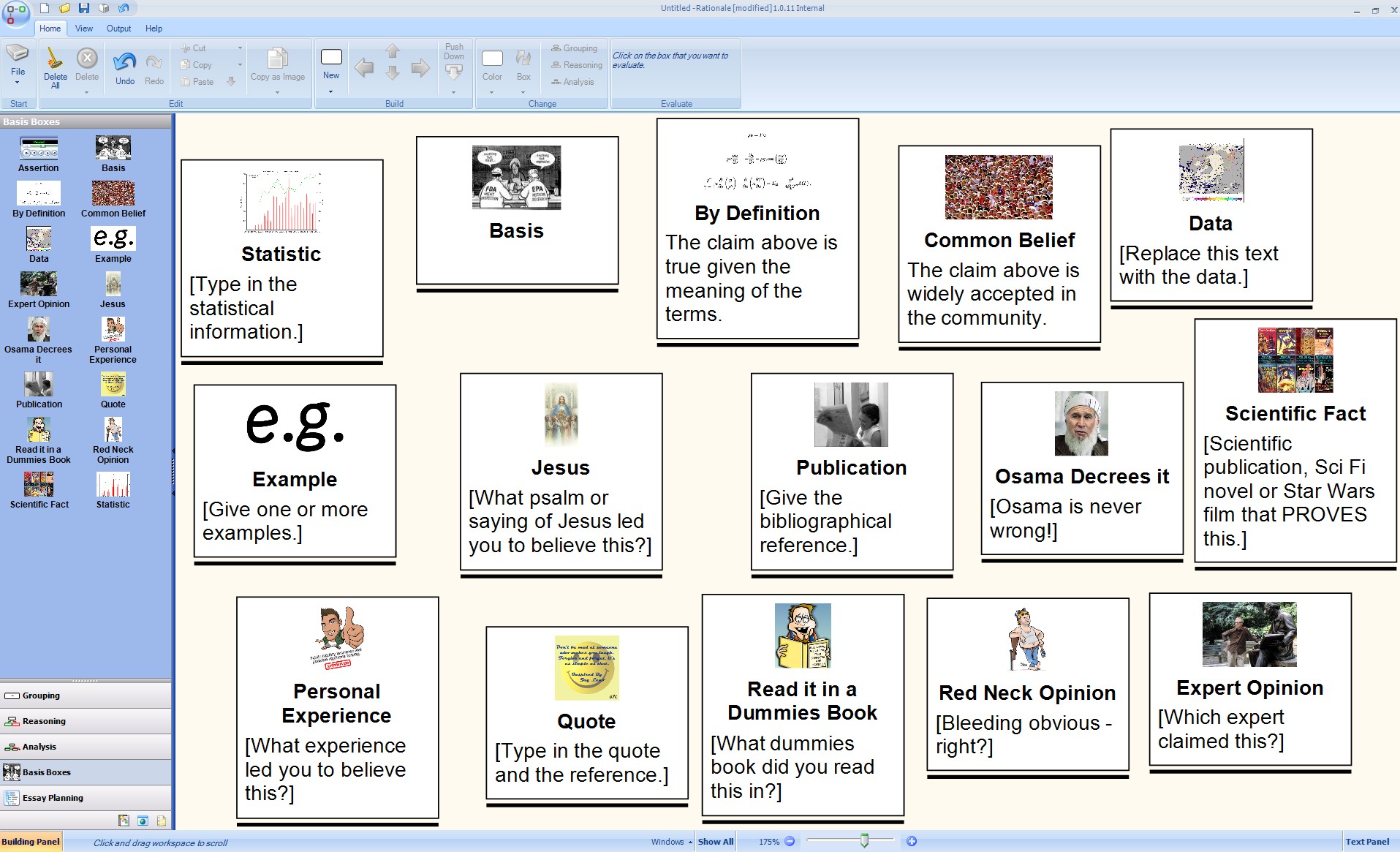Switch to the View ribbon tab
This screenshot has width=1400, height=852.
pyautogui.click(x=84, y=29)
